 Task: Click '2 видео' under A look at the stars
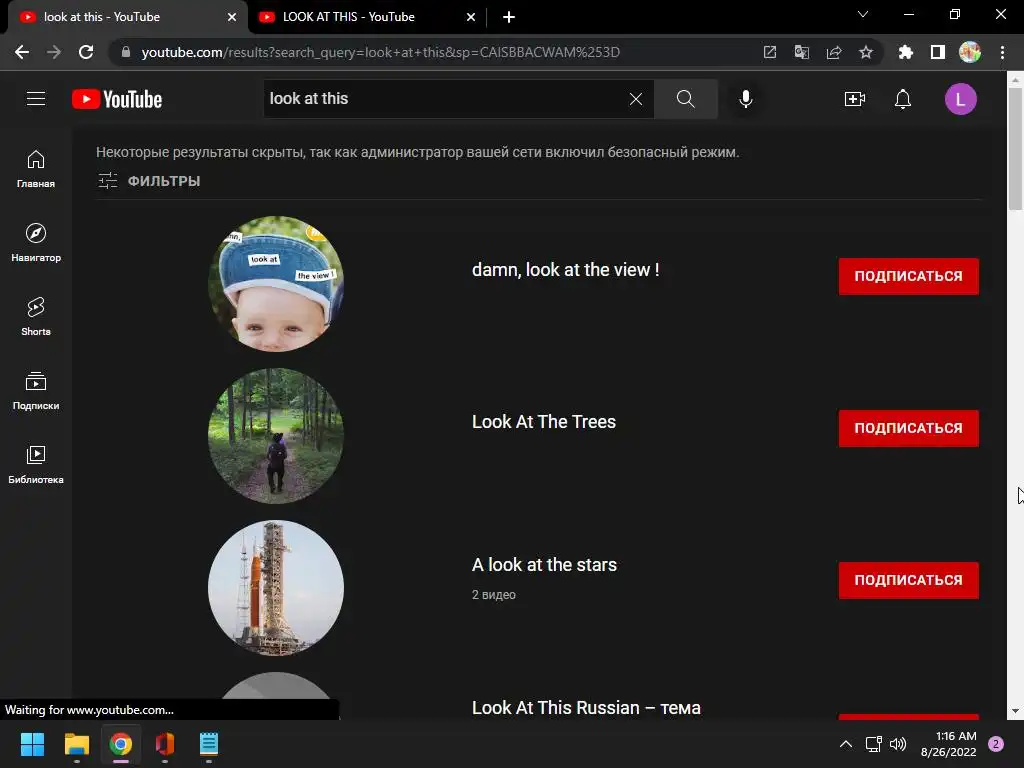494,595
